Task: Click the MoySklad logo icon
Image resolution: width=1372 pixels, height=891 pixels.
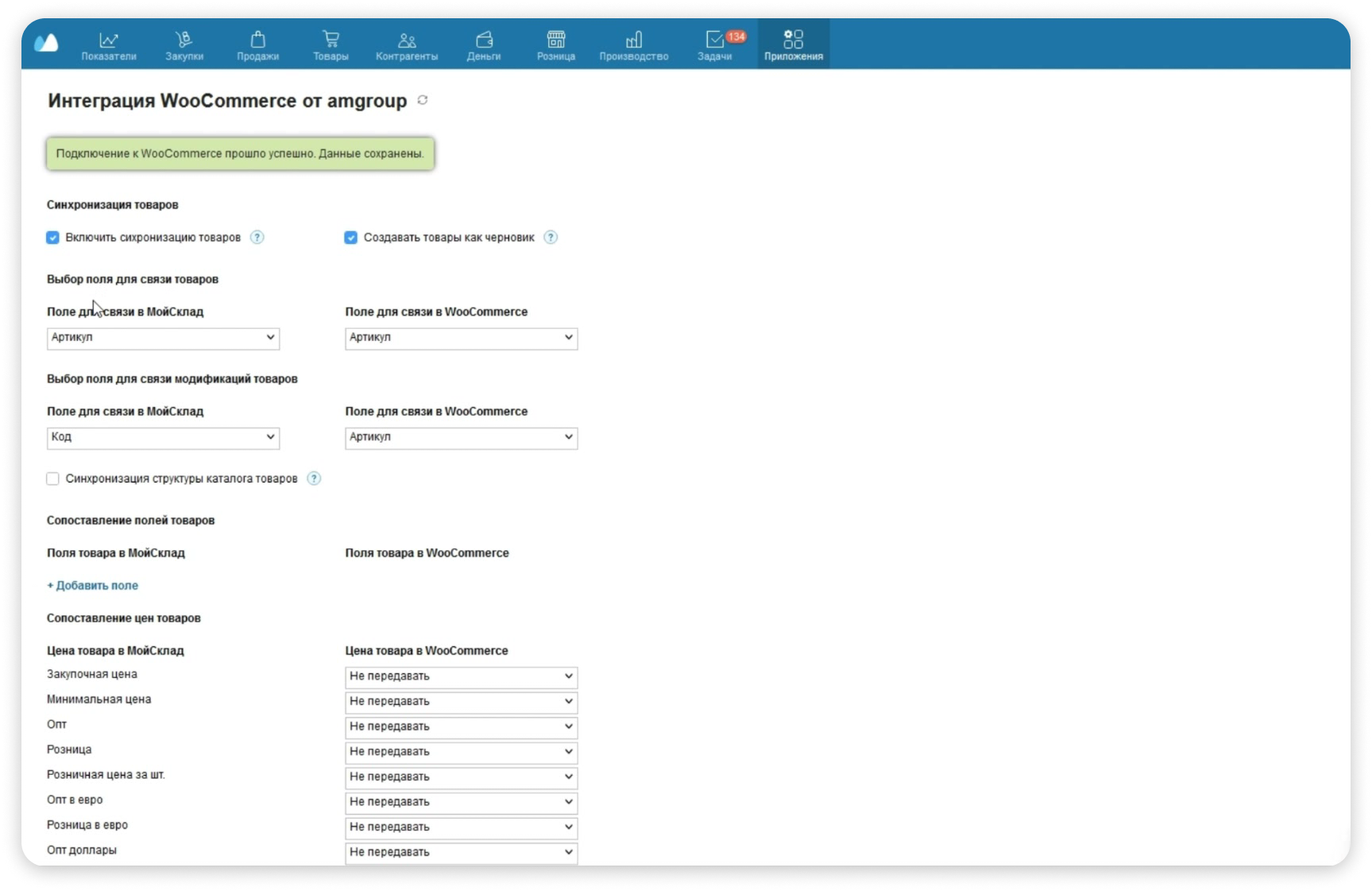Action: click(46, 42)
